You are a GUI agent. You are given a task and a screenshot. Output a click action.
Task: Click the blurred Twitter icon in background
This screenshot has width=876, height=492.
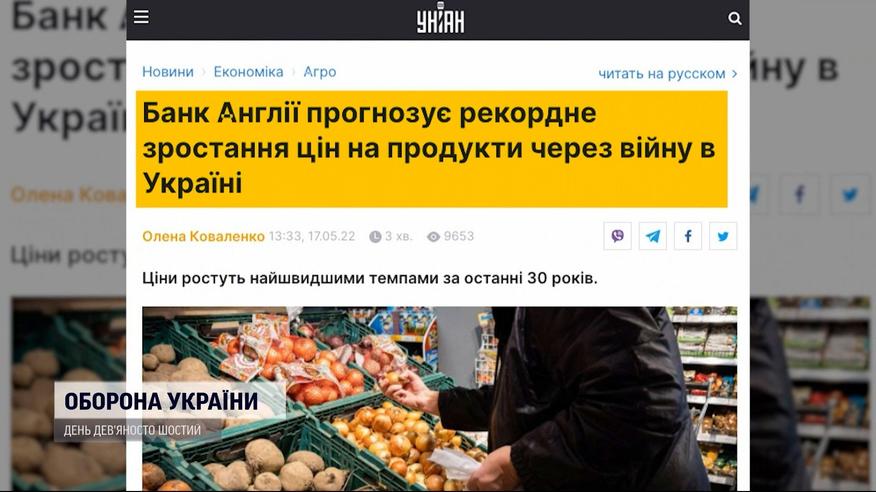(850, 194)
